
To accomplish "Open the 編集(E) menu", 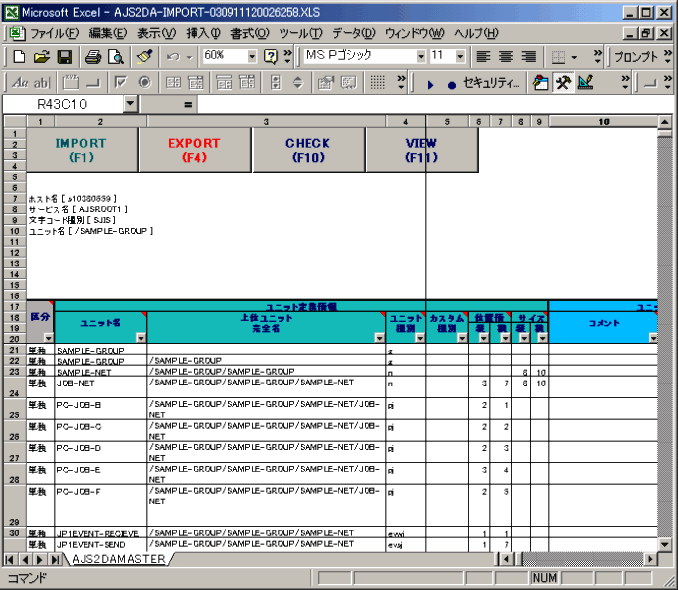I will tap(108, 33).
